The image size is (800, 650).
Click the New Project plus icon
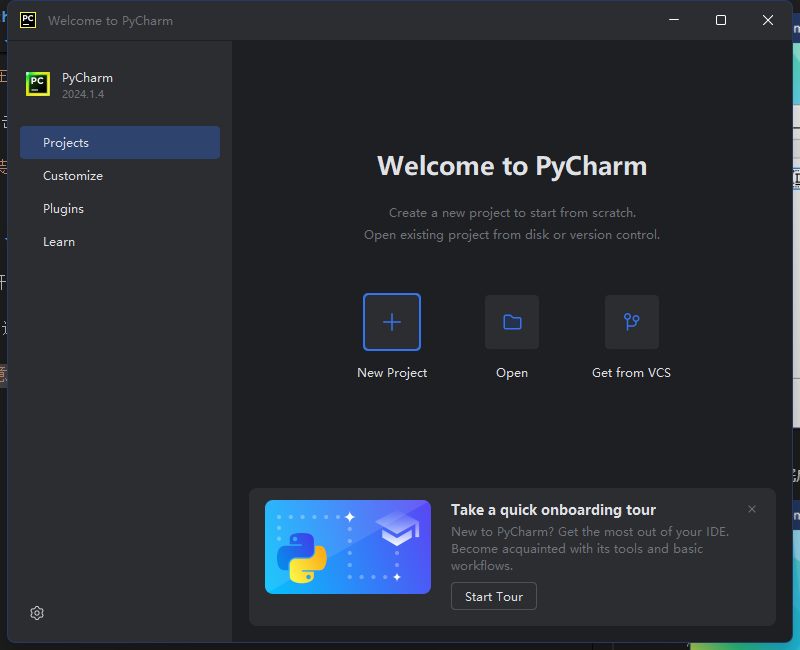click(x=392, y=322)
